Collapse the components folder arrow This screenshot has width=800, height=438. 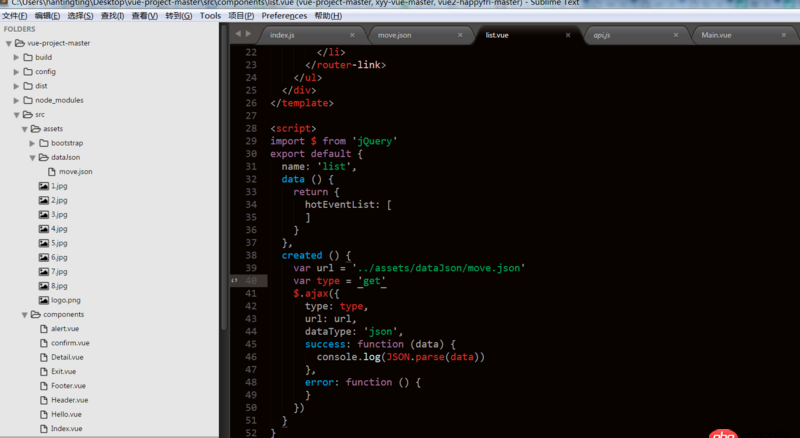24,315
